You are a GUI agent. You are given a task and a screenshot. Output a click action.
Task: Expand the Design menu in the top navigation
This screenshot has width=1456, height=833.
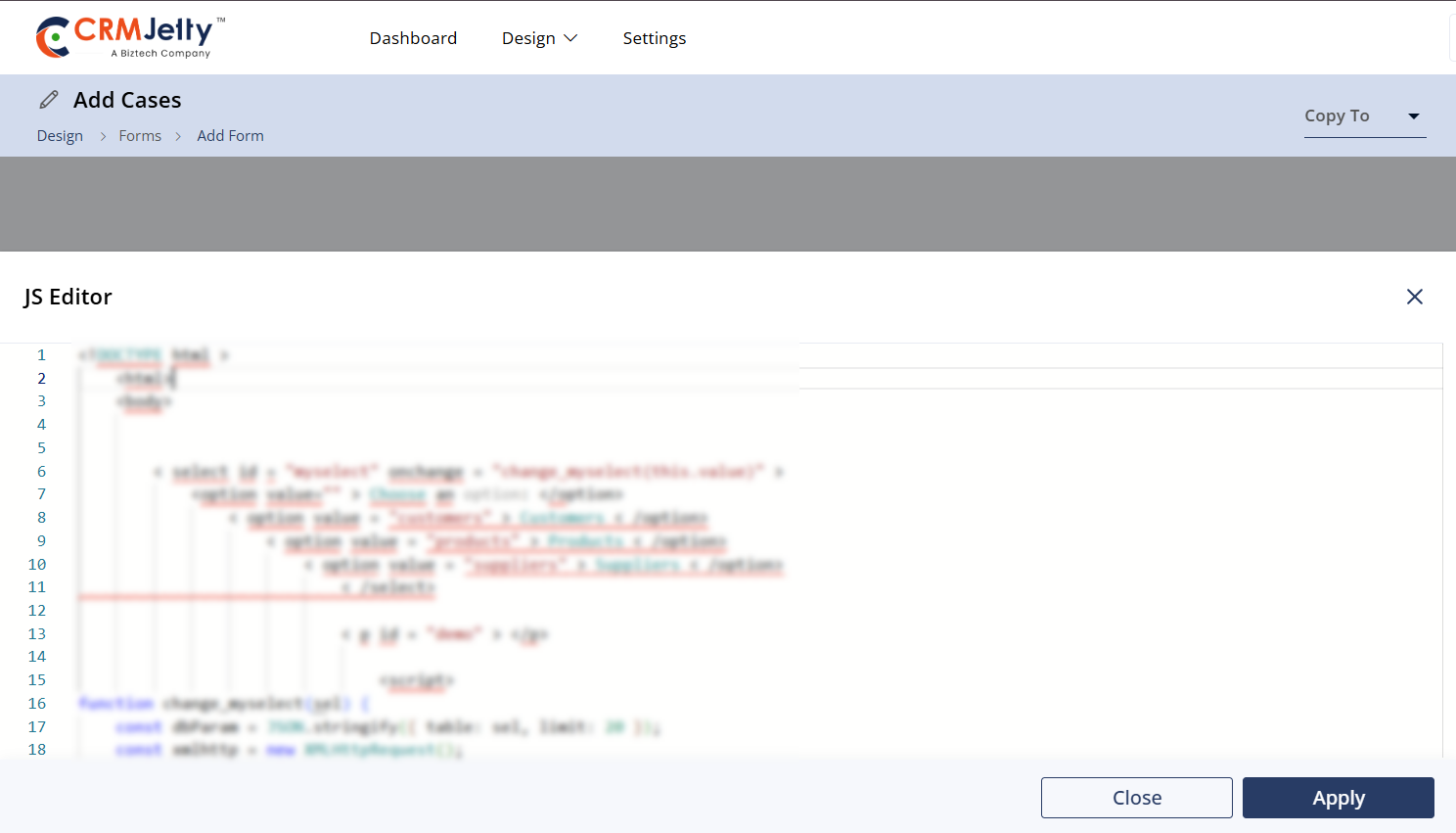coord(539,38)
